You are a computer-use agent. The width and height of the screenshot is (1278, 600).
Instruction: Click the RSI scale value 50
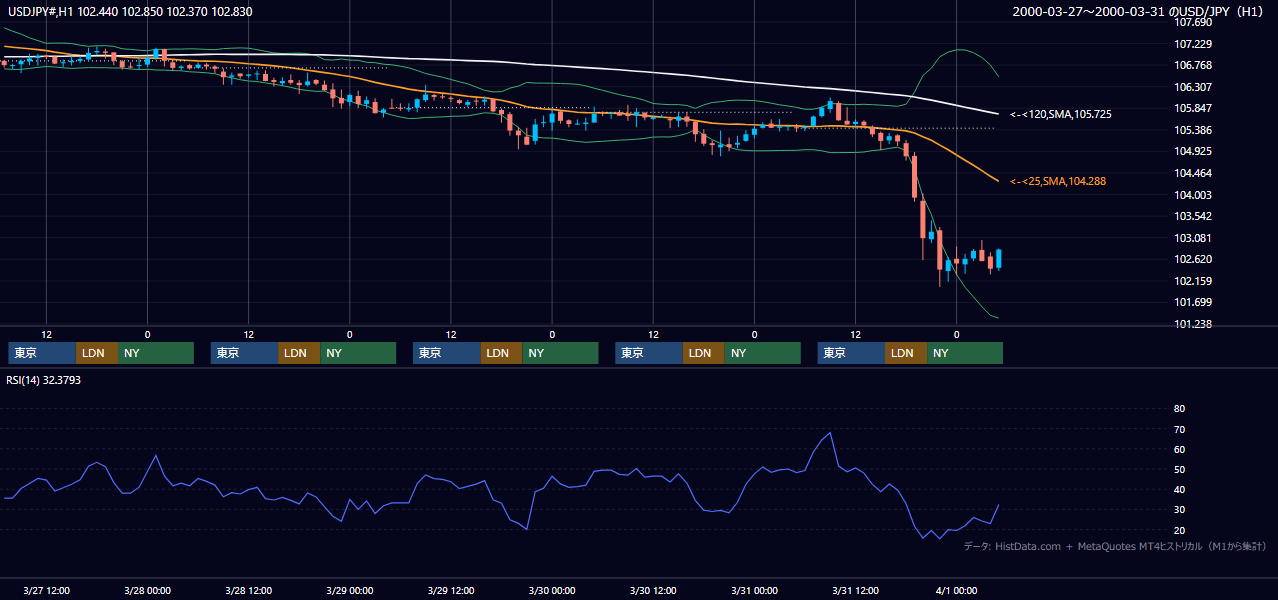click(x=1179, y=469)
